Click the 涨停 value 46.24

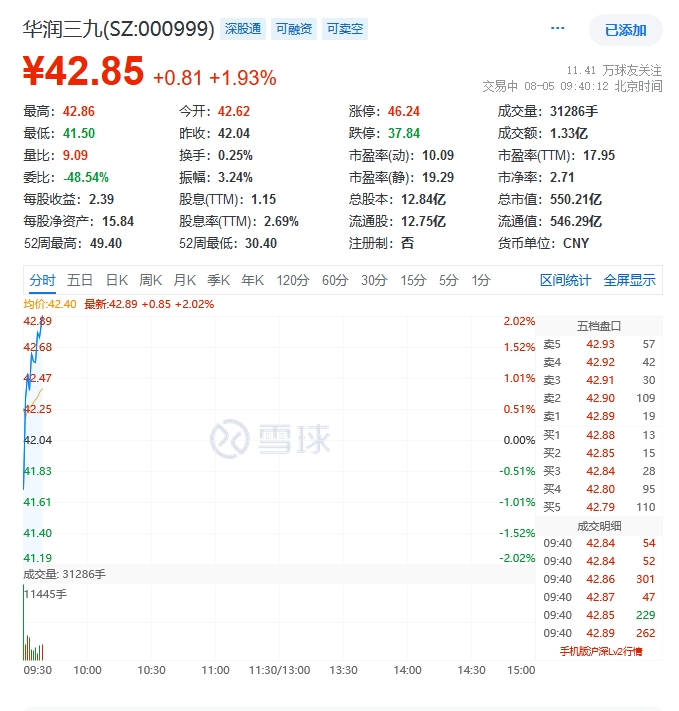[404, 112]
